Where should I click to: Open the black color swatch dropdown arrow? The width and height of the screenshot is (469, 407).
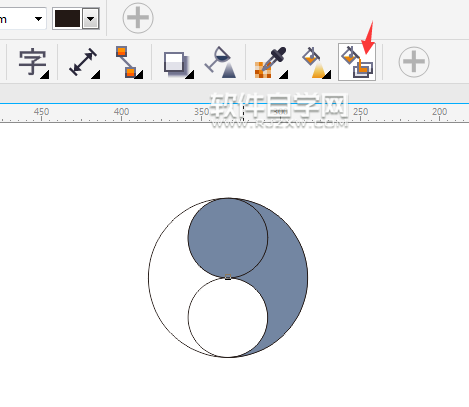click(x=91, y=19)
